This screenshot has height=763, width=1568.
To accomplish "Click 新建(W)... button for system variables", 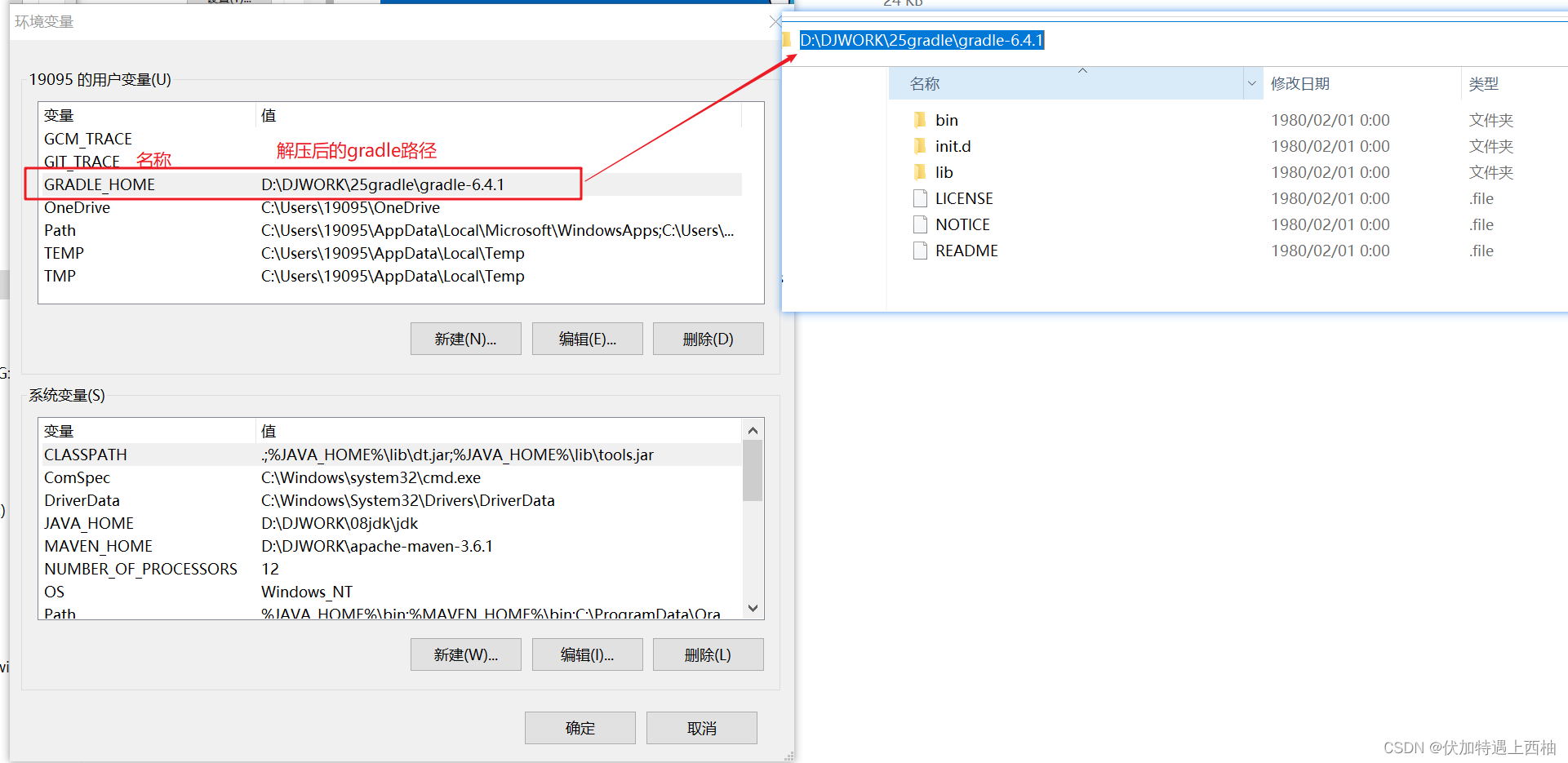I will pyautogui.click(x=465, y=654).
